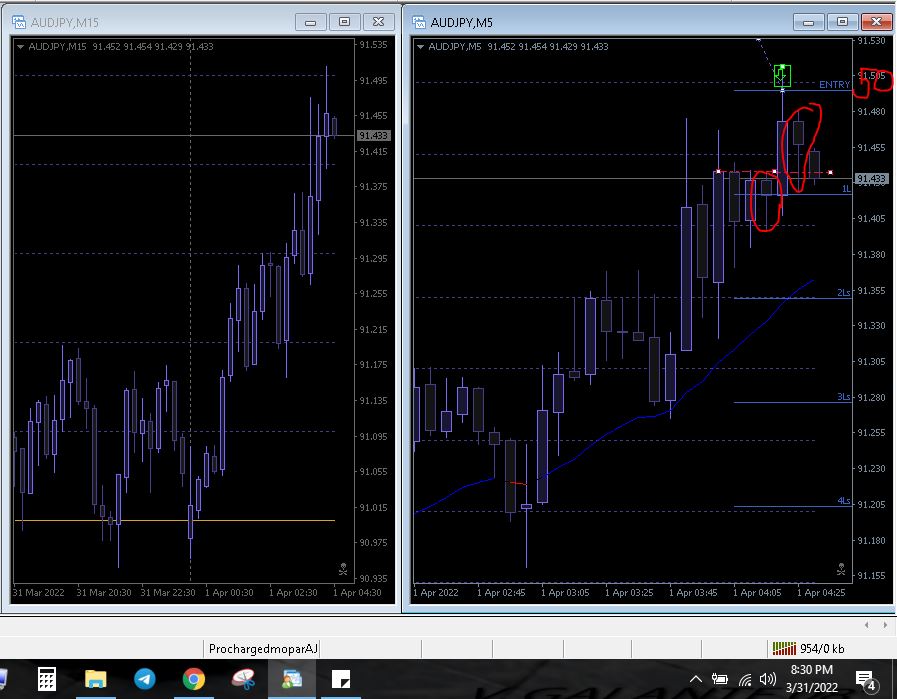The width and height of the screenshot is (897, 699).
Task: Click the Wi-Fi network icon in system tray
Action: pyautogui.click(x=745, y=680)
